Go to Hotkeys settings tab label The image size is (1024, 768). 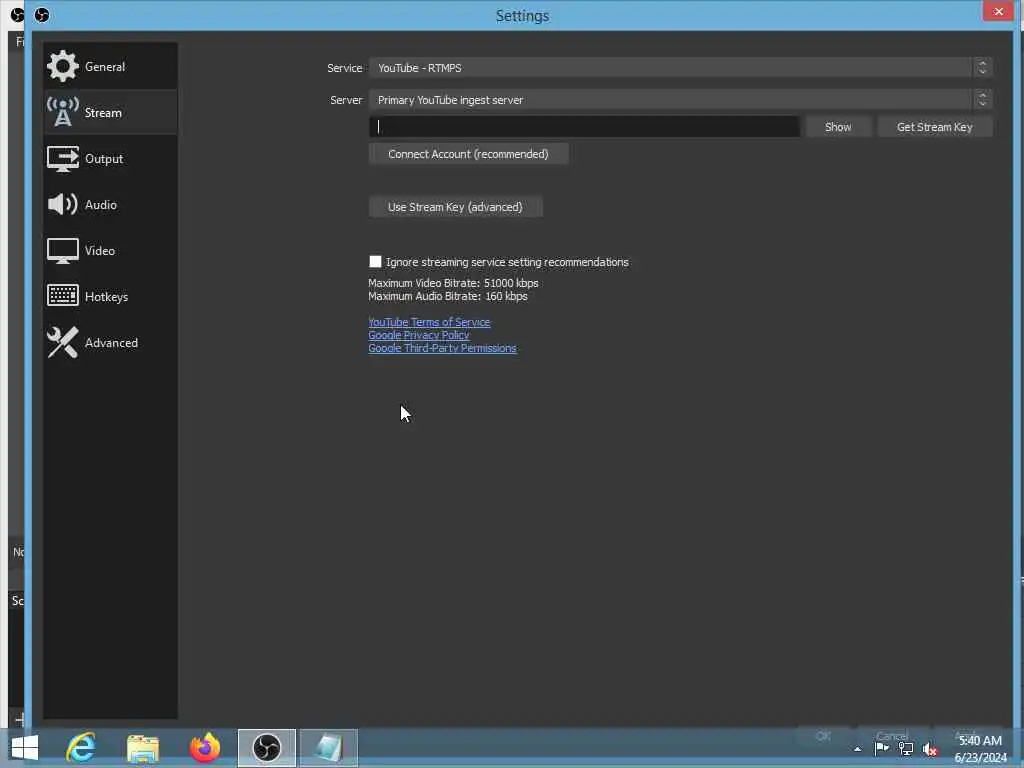106,296
